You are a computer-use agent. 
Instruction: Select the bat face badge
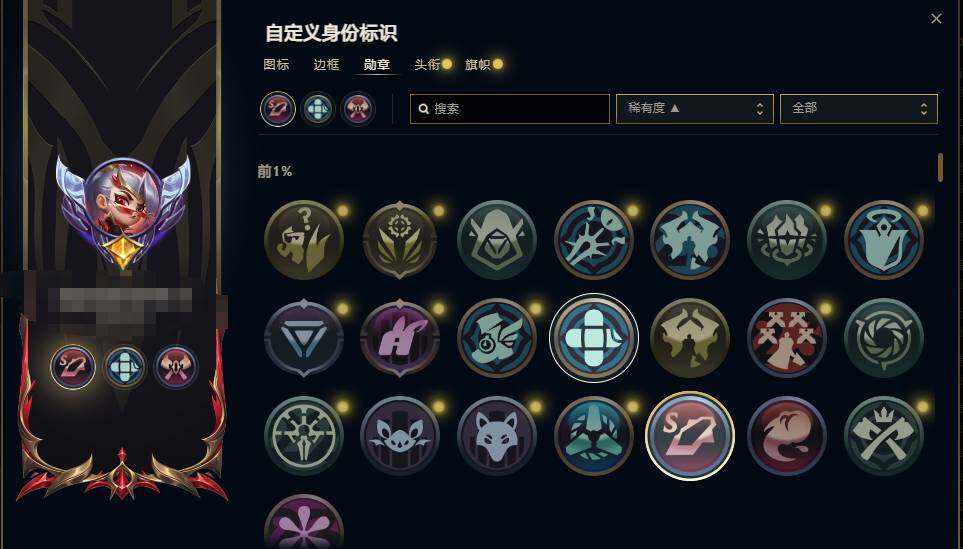(x=400, y=436)
